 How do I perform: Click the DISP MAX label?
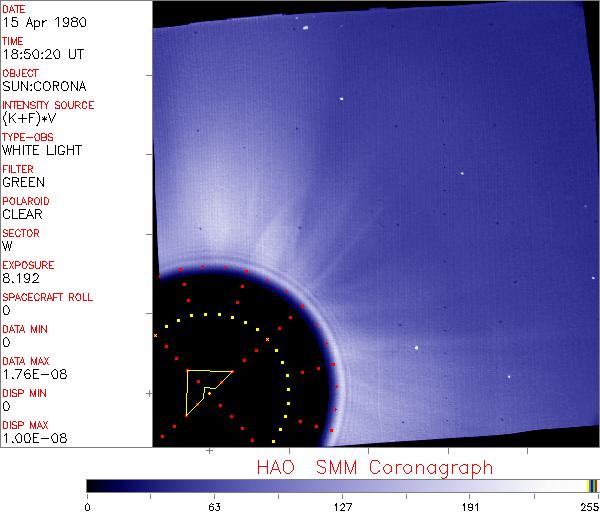coord(25,425)
